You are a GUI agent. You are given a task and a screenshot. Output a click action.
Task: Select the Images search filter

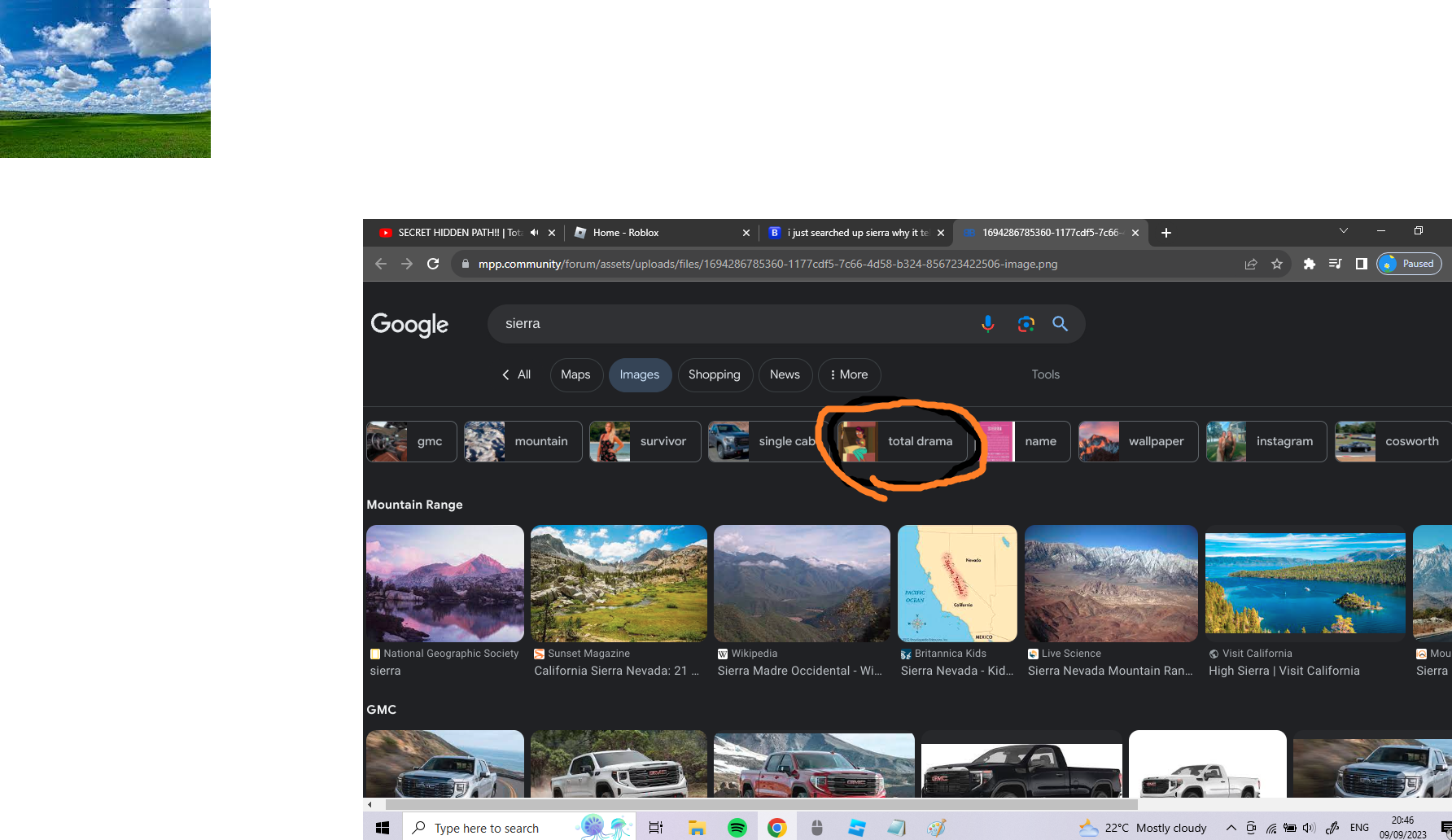[640, 374]
